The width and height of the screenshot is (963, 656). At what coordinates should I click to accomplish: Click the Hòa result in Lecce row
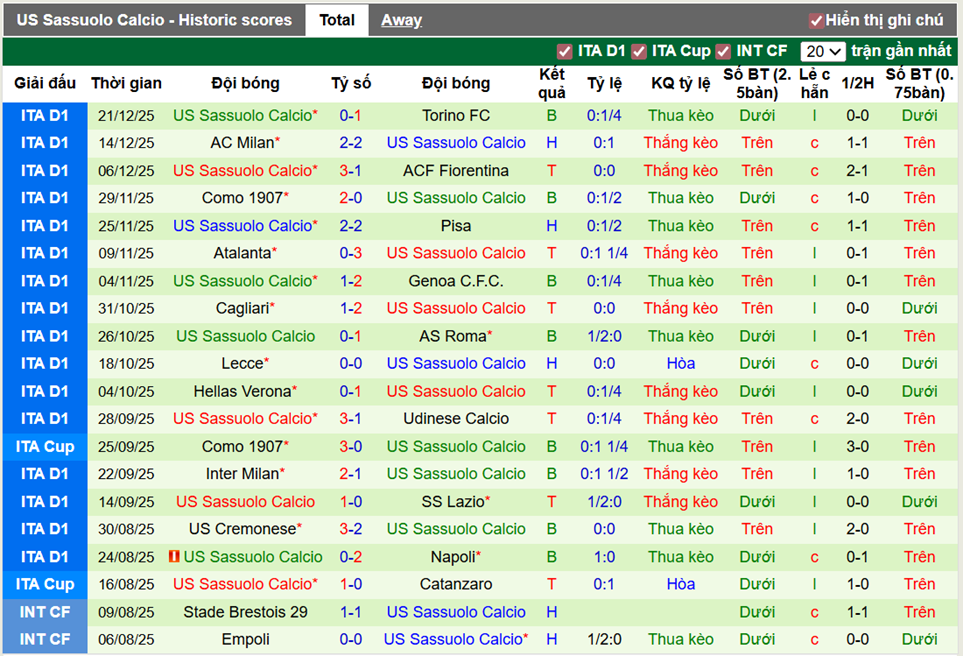tap(680, 364)
